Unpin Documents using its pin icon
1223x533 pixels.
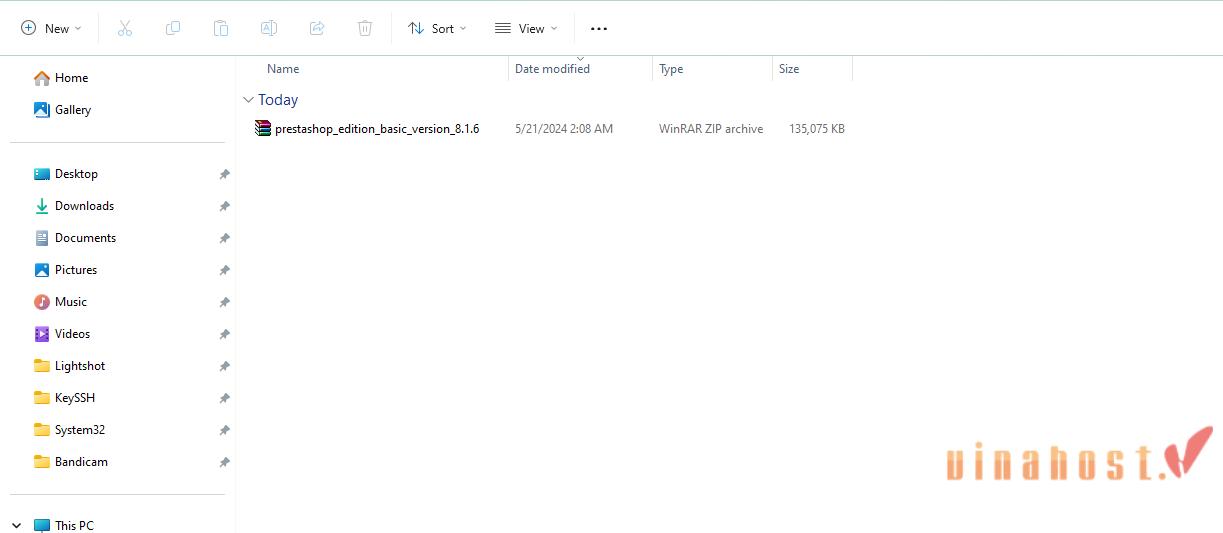tap(224, 238)
